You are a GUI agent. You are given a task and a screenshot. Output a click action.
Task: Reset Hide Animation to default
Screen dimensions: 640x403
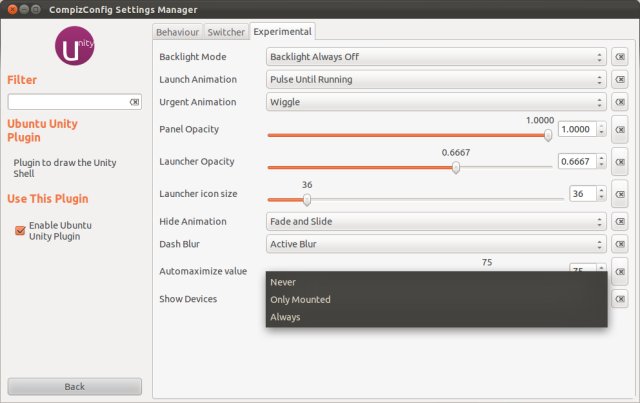(620, 221)
